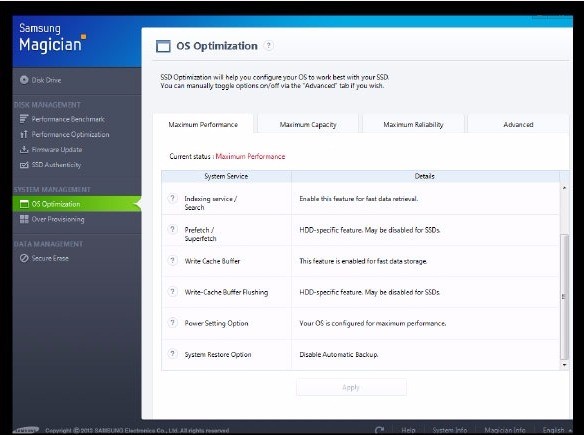Open Over Provisioning grid icon

(x=24, y=219)
